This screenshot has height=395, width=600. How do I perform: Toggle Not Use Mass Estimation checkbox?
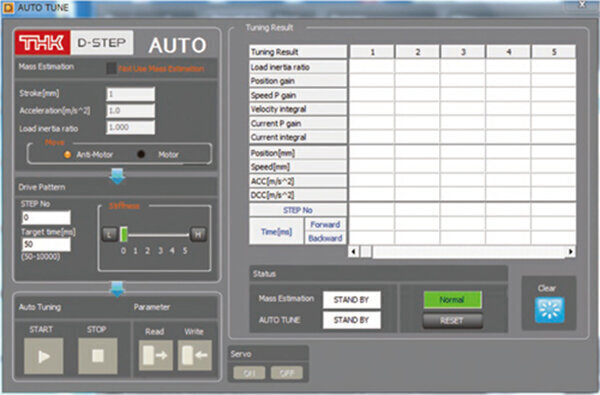(111, 69)
